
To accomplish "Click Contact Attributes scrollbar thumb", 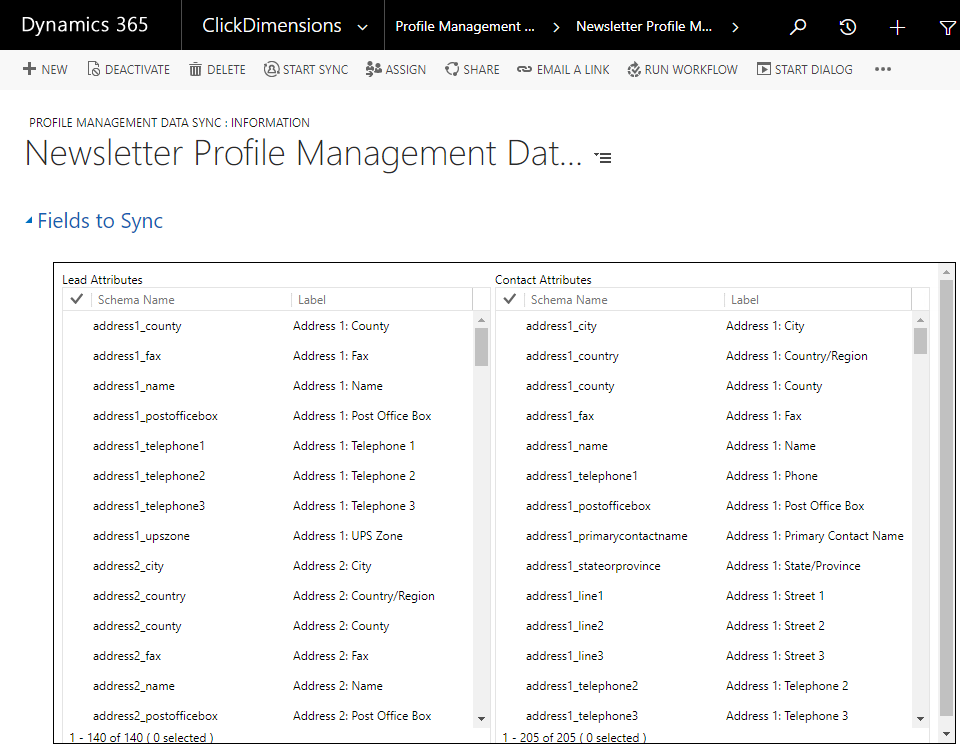I will (920, 341).
